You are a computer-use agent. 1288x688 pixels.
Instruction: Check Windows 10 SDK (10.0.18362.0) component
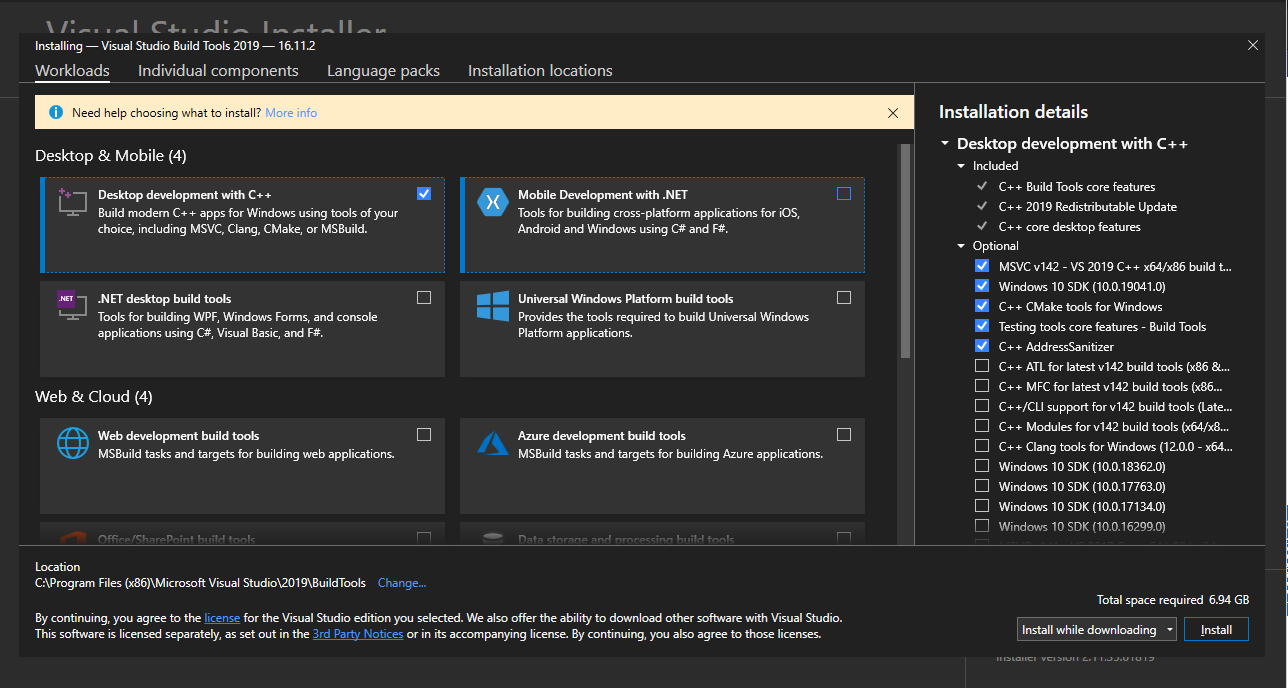click(982, 465)
